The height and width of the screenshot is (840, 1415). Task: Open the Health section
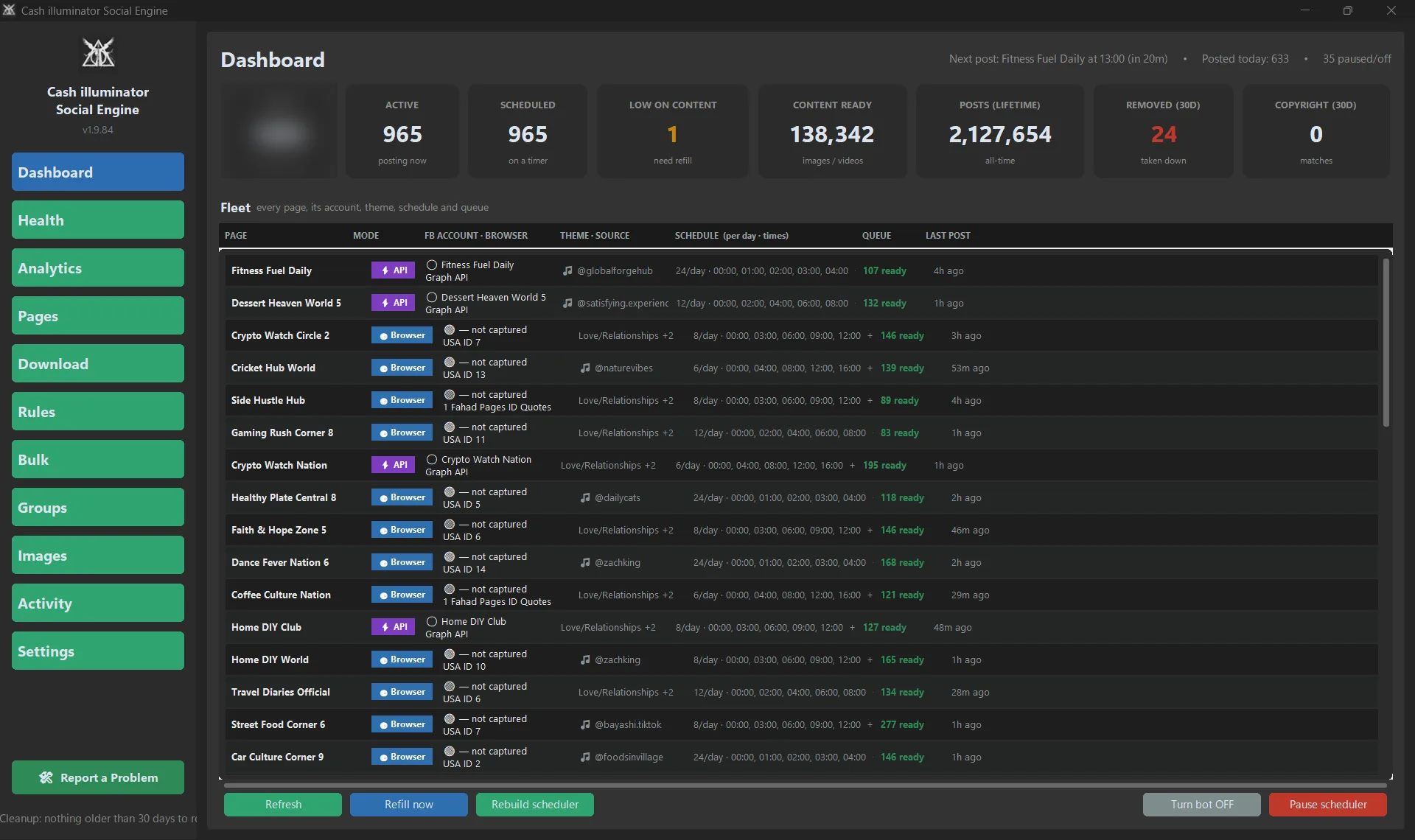tap(98, 220)
